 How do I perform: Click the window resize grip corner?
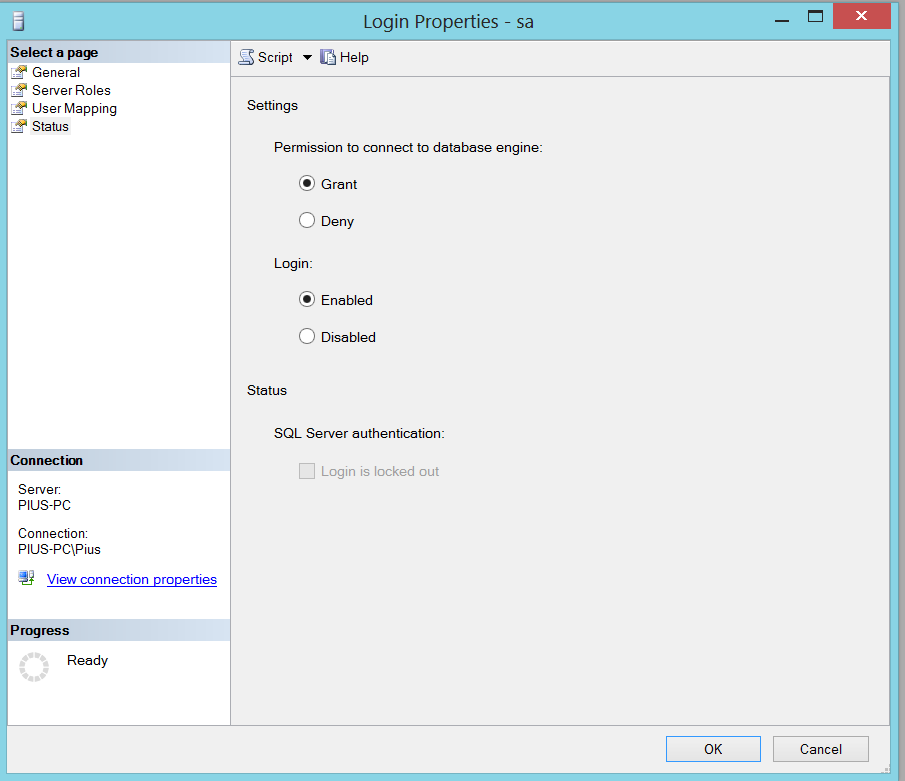886,769
